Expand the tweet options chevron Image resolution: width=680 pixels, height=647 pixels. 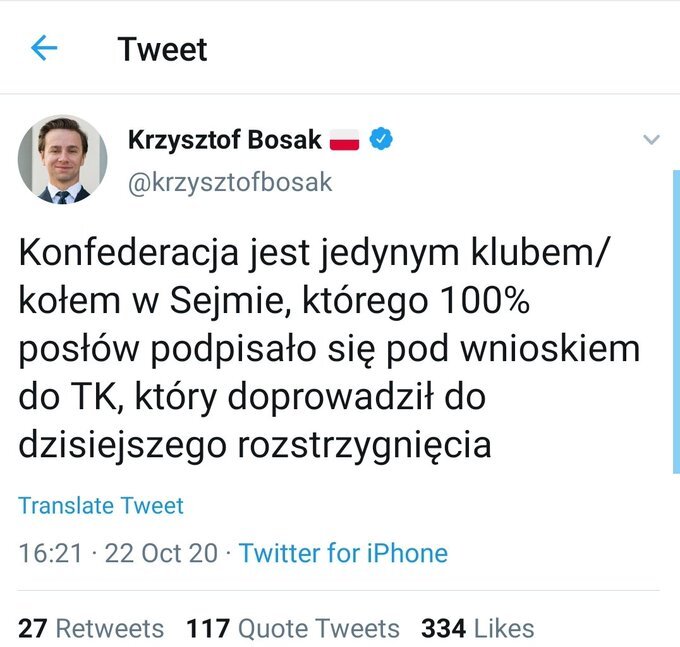[x=651, y=140]
